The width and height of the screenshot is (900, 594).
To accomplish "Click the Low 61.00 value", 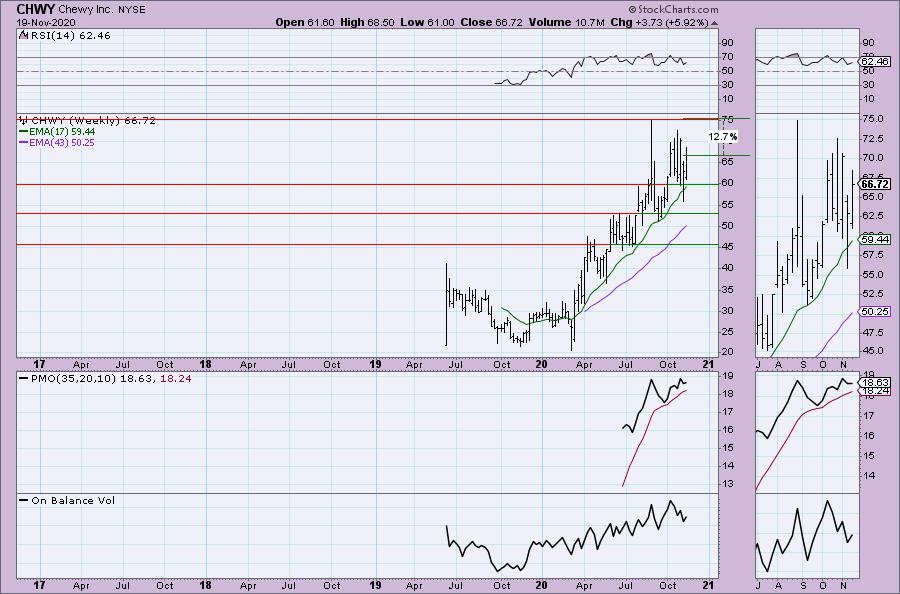I will point(427,22).
